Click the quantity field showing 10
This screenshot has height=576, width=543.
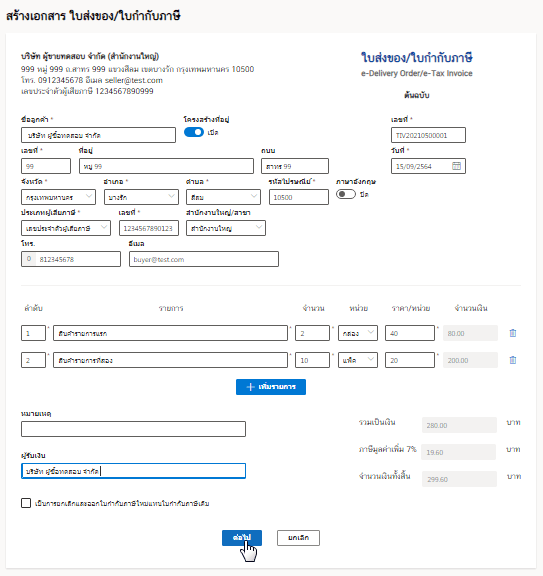[x=312, y=360]
